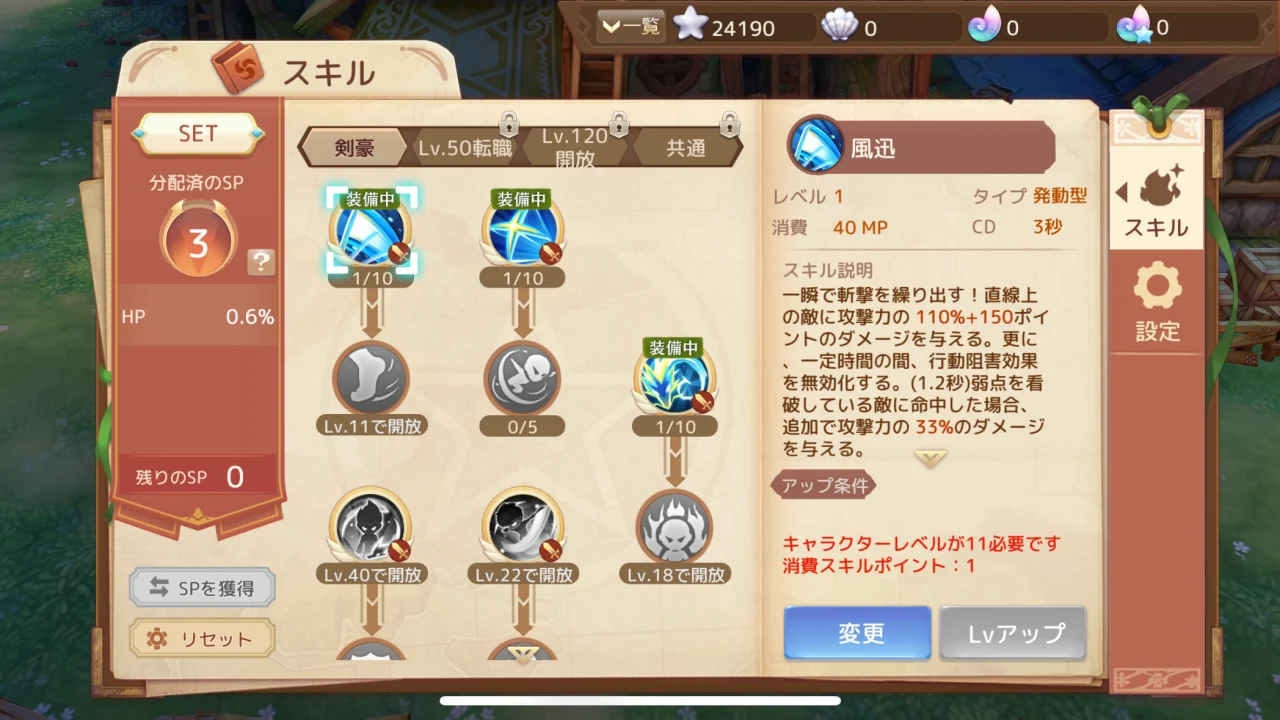This screenshot has height=720, width=1280.
Task: Select the skull skill icon showing 0/5
Action: (x=522, y=378)
